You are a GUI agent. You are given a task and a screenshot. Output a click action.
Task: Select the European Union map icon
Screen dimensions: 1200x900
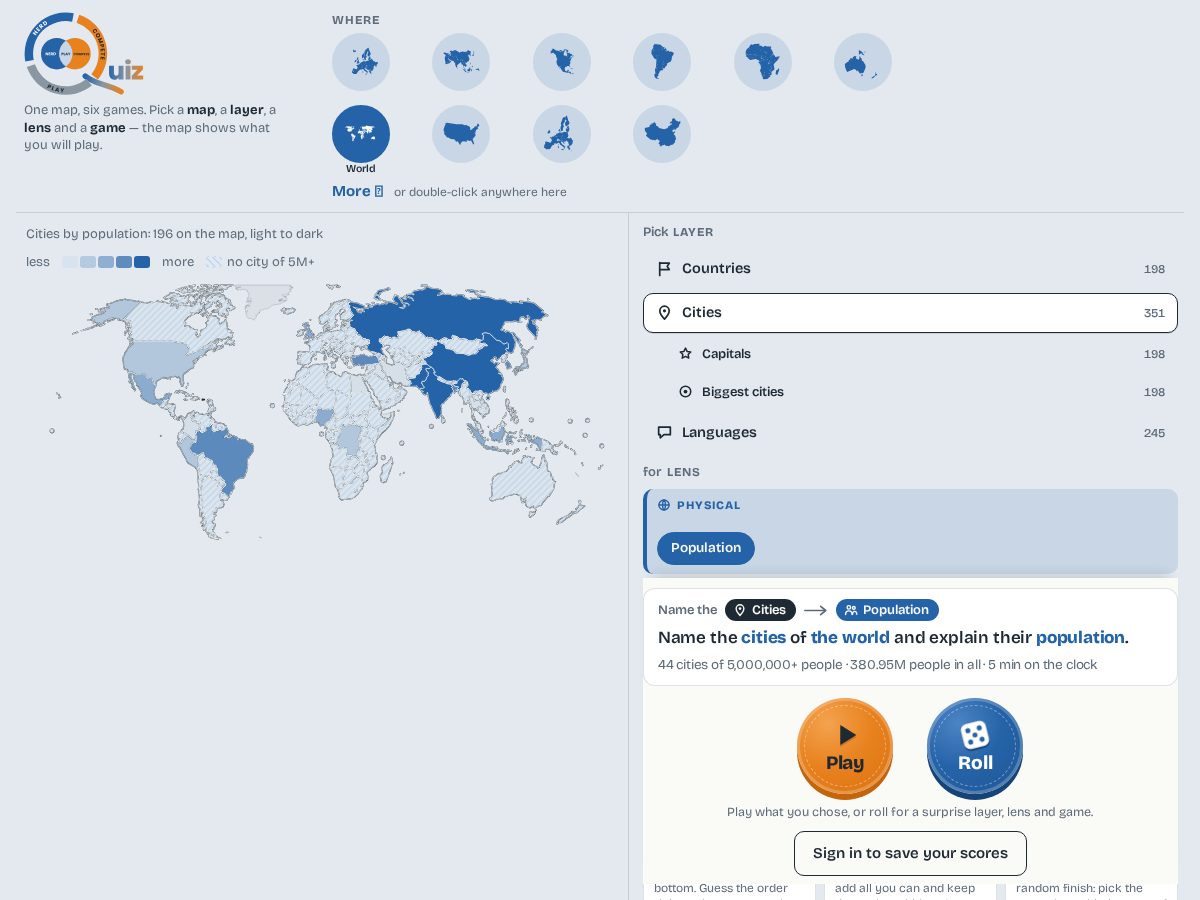[562, 134]
